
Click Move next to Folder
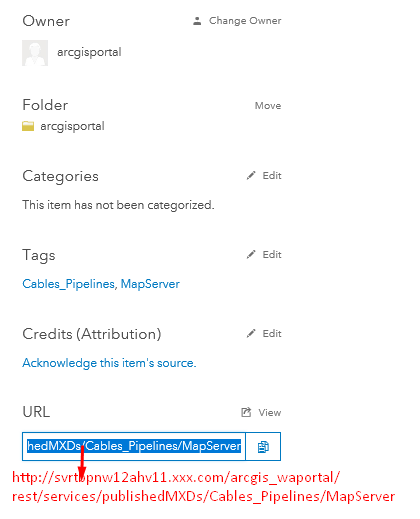[x=268, y=106]
